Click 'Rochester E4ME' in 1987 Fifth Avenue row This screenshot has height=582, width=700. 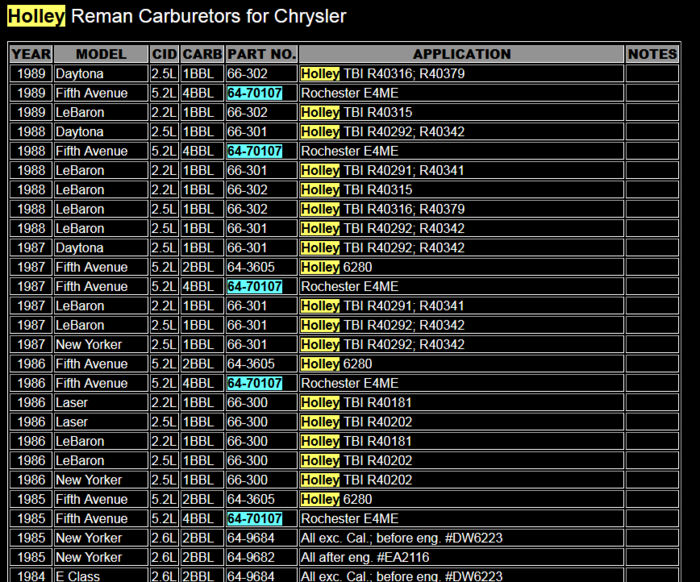[x=350, y=287]
